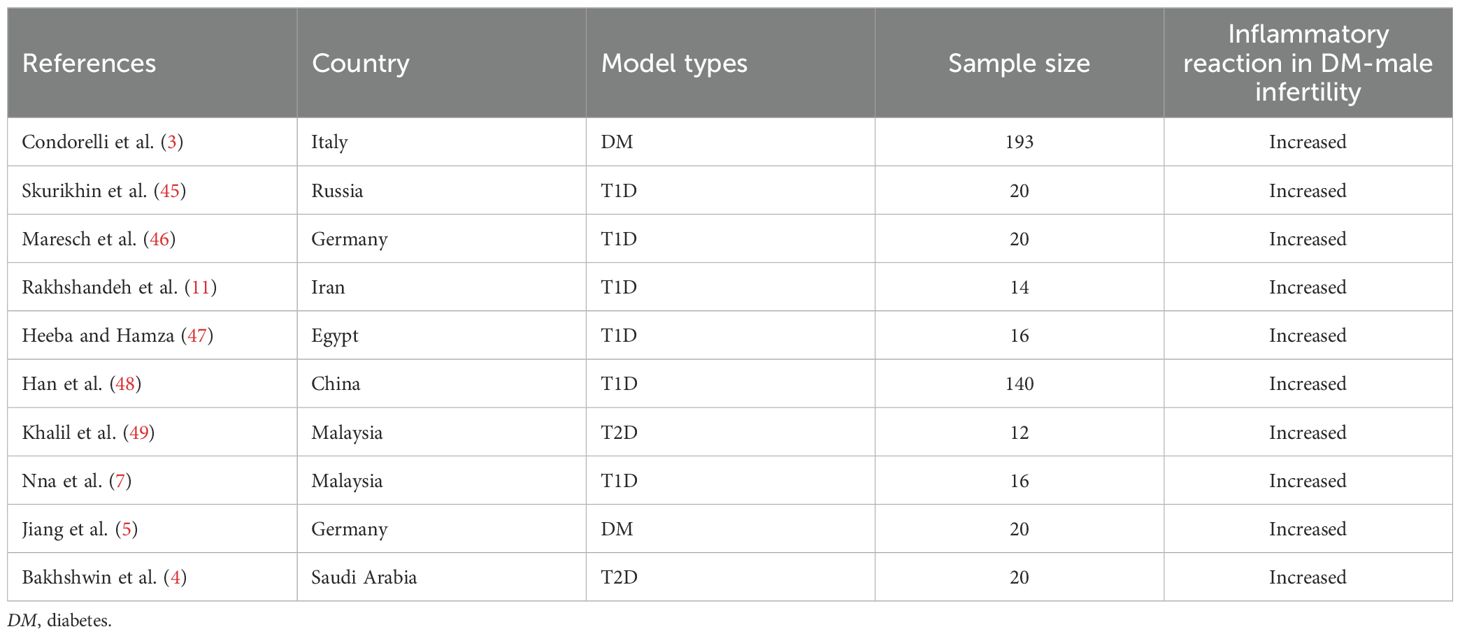Screen dimensions: 1460x636
Task: Click the DM diabetes footnote text
Action: pyautogui.click(x=56, y=621)
